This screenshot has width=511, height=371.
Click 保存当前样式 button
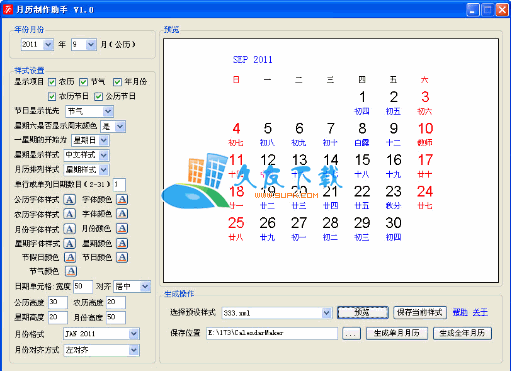coord(419,313)
